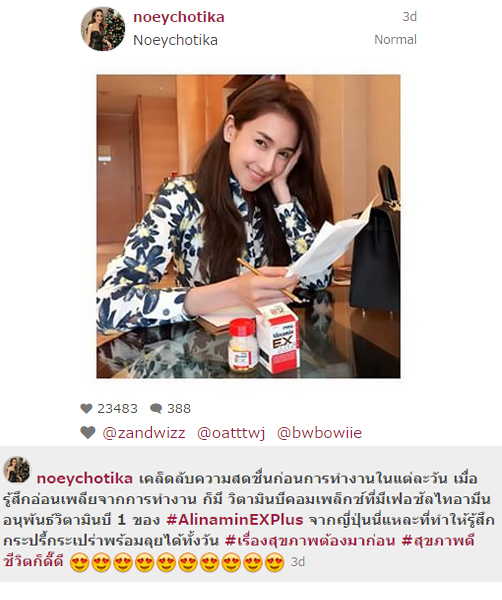Open @bwbowiie user profile
502x600 pixels.
319,433
